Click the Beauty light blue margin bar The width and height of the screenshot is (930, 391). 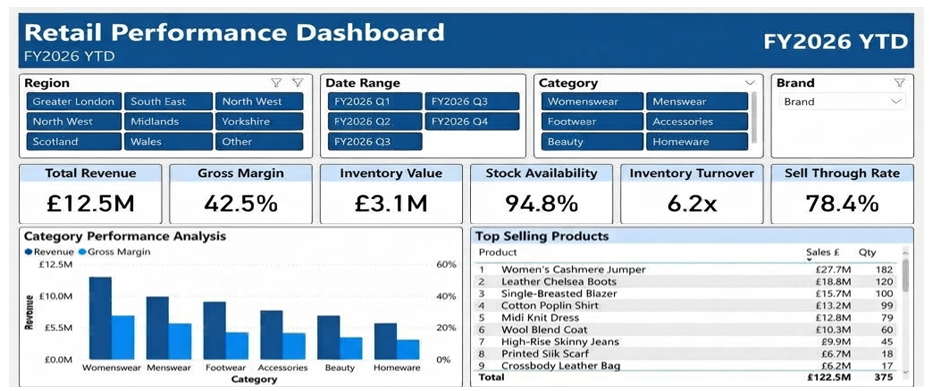tap(351, 348)
